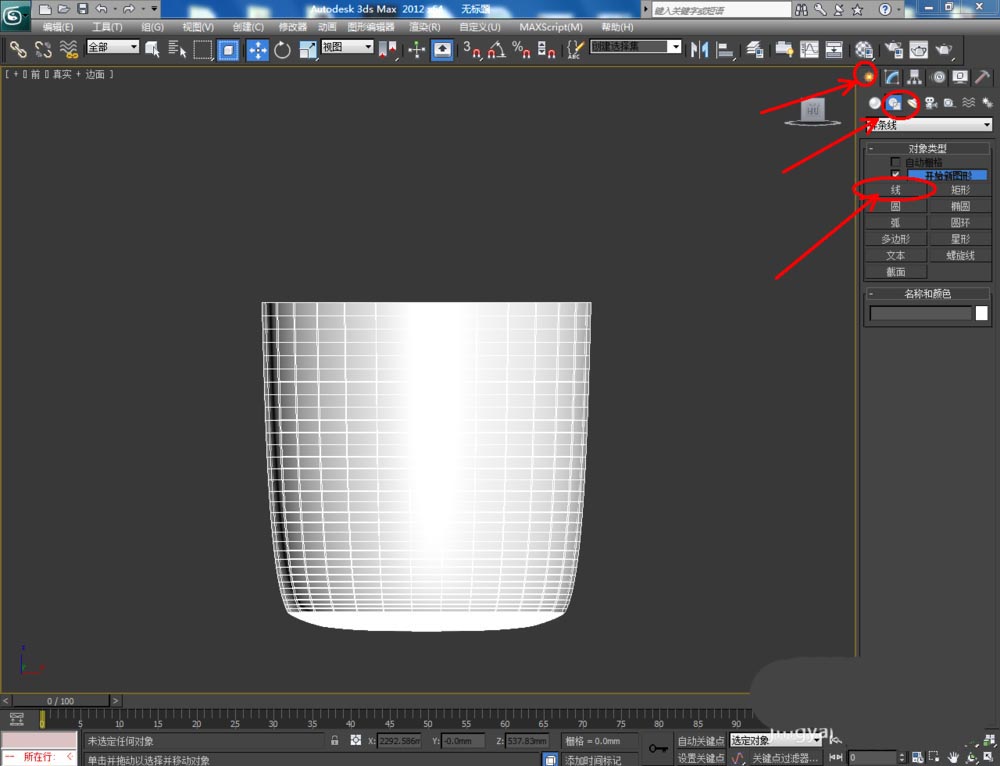Click the Mirror tool in toolbar
This screenshot has width=1000, height=766.
[x=700, y=50]
